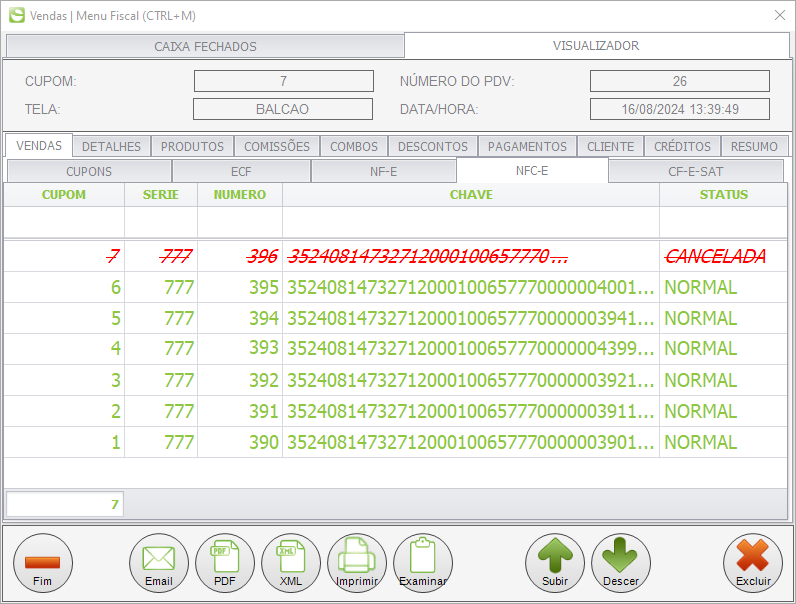Open the COMBOS tab
Image resolution: width=796 pixels, height=604 pixels.
(x=354, y=147)
